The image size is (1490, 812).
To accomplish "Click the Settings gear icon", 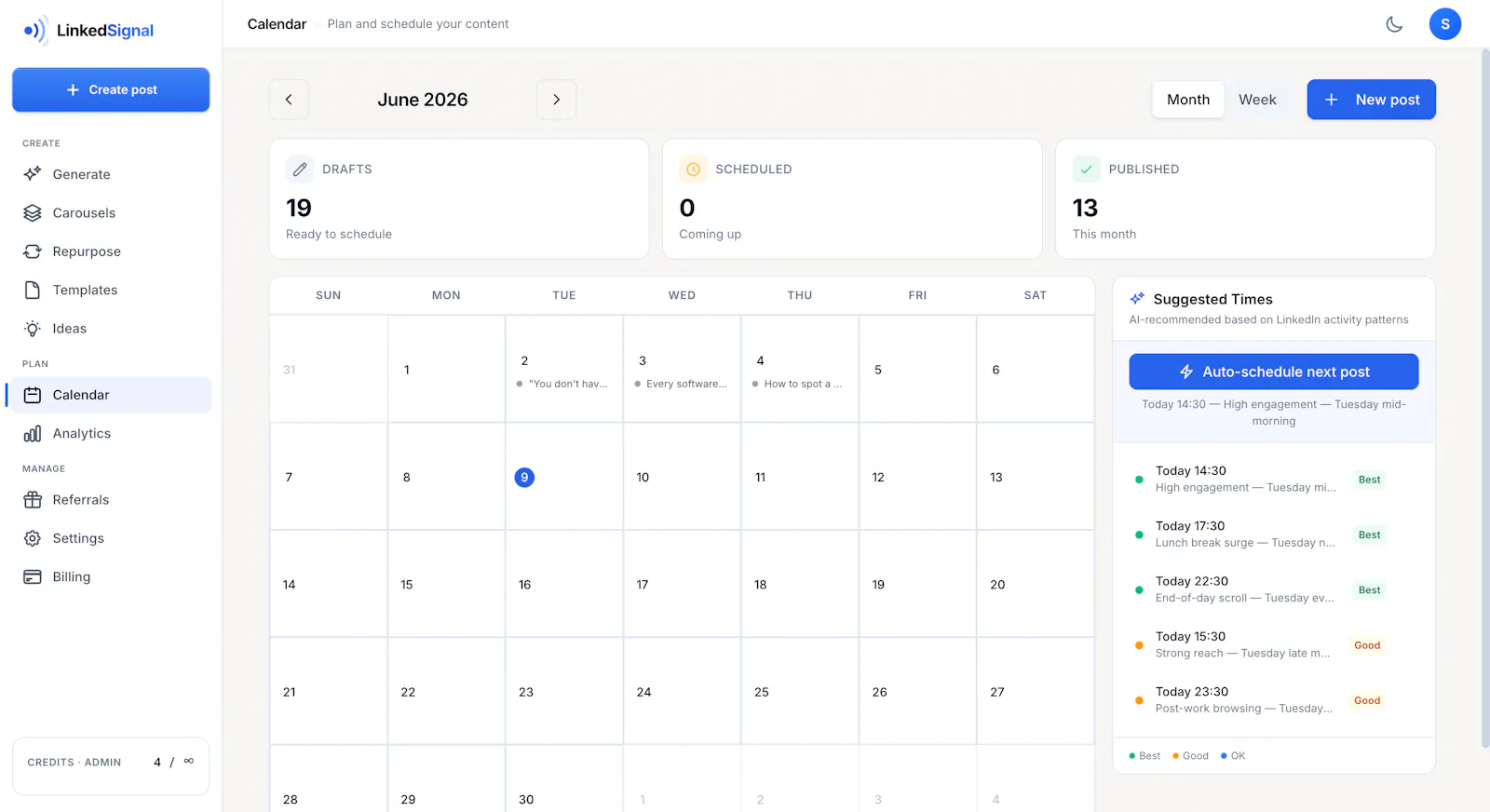I will click(x=33, y=538).
